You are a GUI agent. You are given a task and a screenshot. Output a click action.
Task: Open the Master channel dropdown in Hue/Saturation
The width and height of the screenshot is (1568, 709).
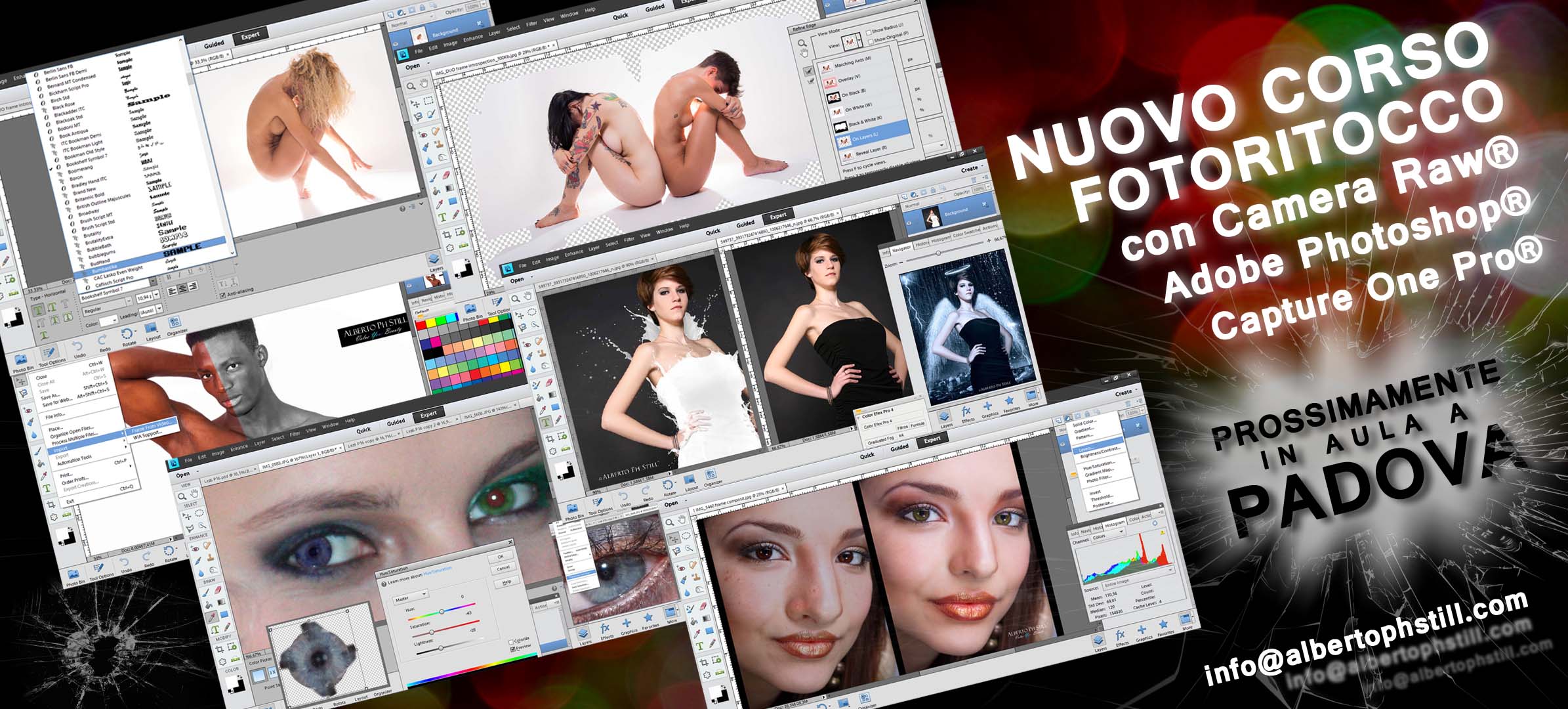(x=411, y=597)
